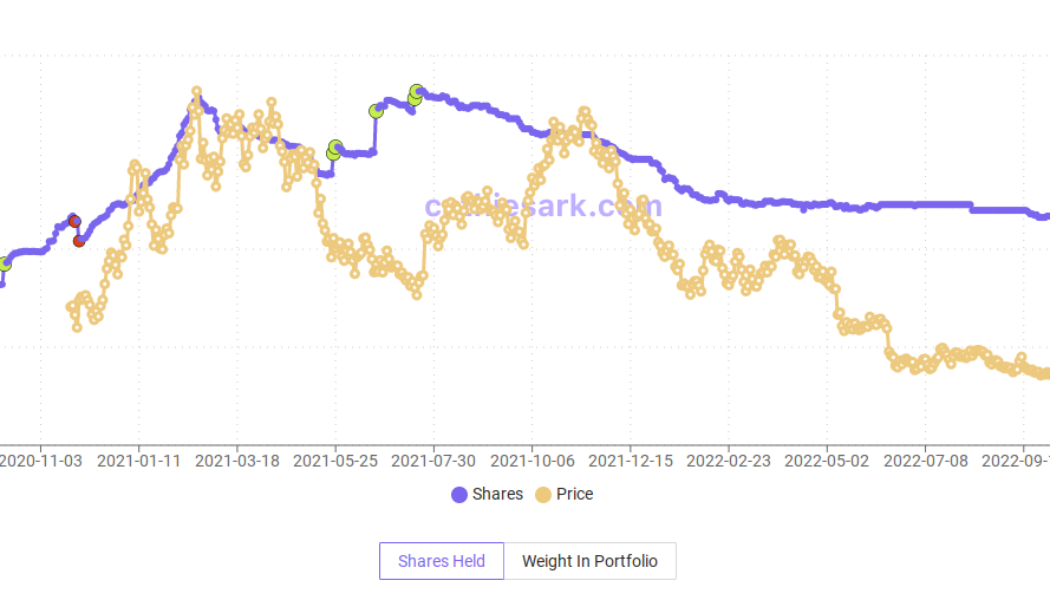The width and height of the screenshot is (1050, 600).
Task: Toggle the Price series via its legend label
Action: click(573, 494)
